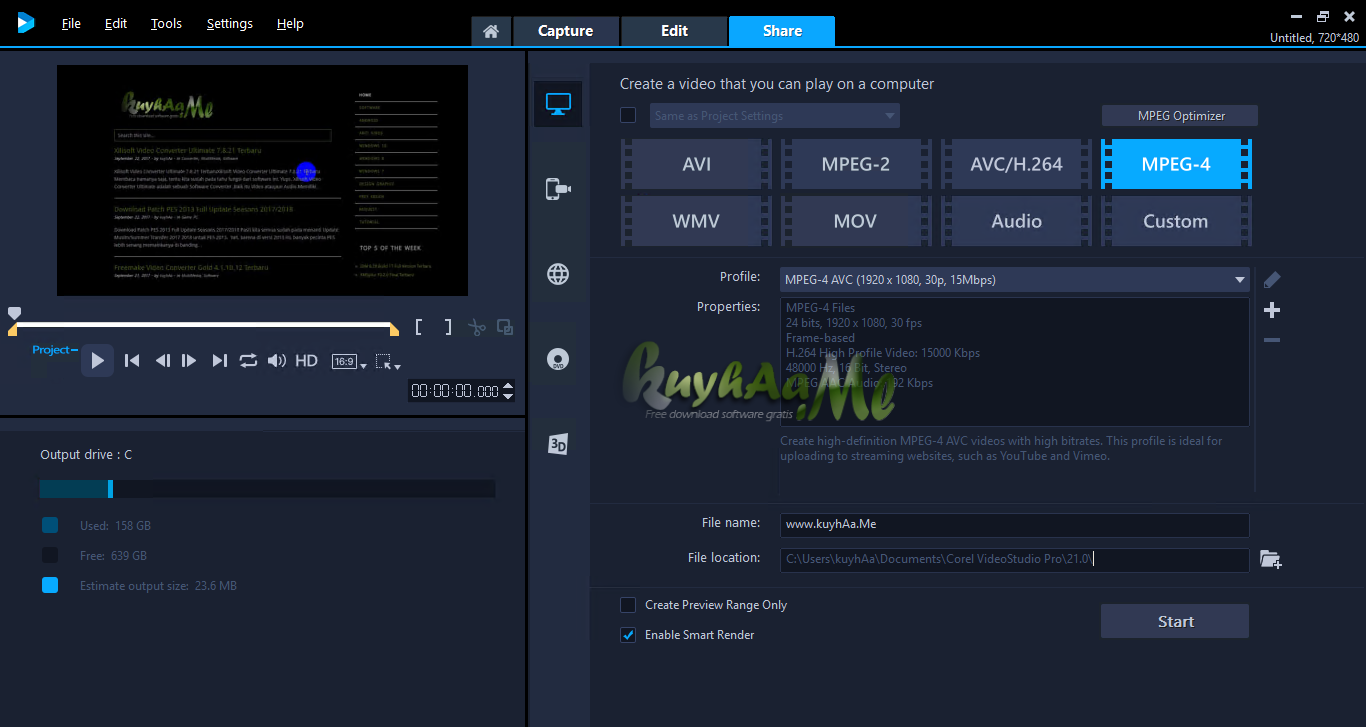
Task: Browse for a file location folder icon
Action: point(1271,560)
